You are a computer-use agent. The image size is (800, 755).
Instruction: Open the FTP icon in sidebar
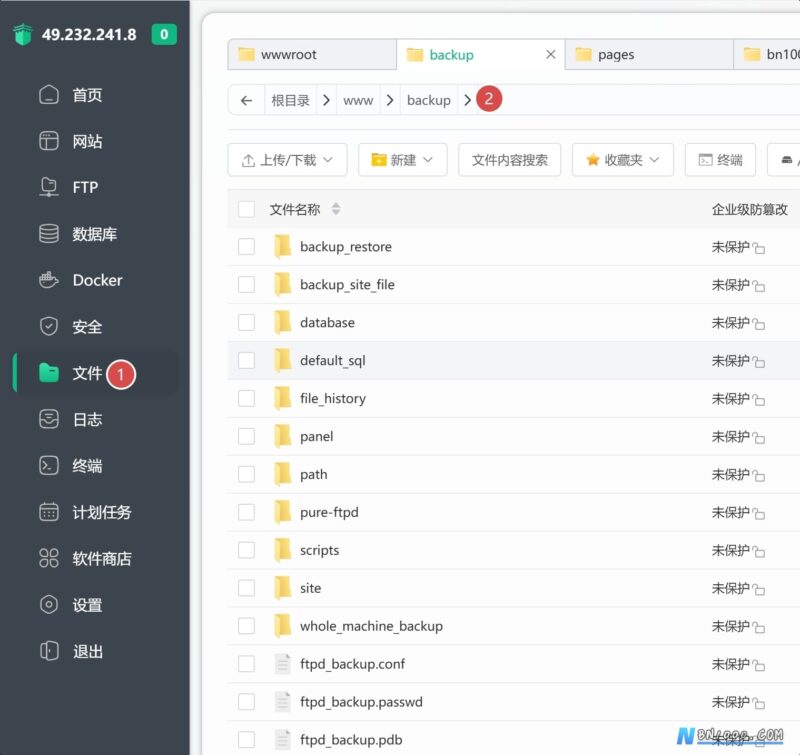pos(48,187)
